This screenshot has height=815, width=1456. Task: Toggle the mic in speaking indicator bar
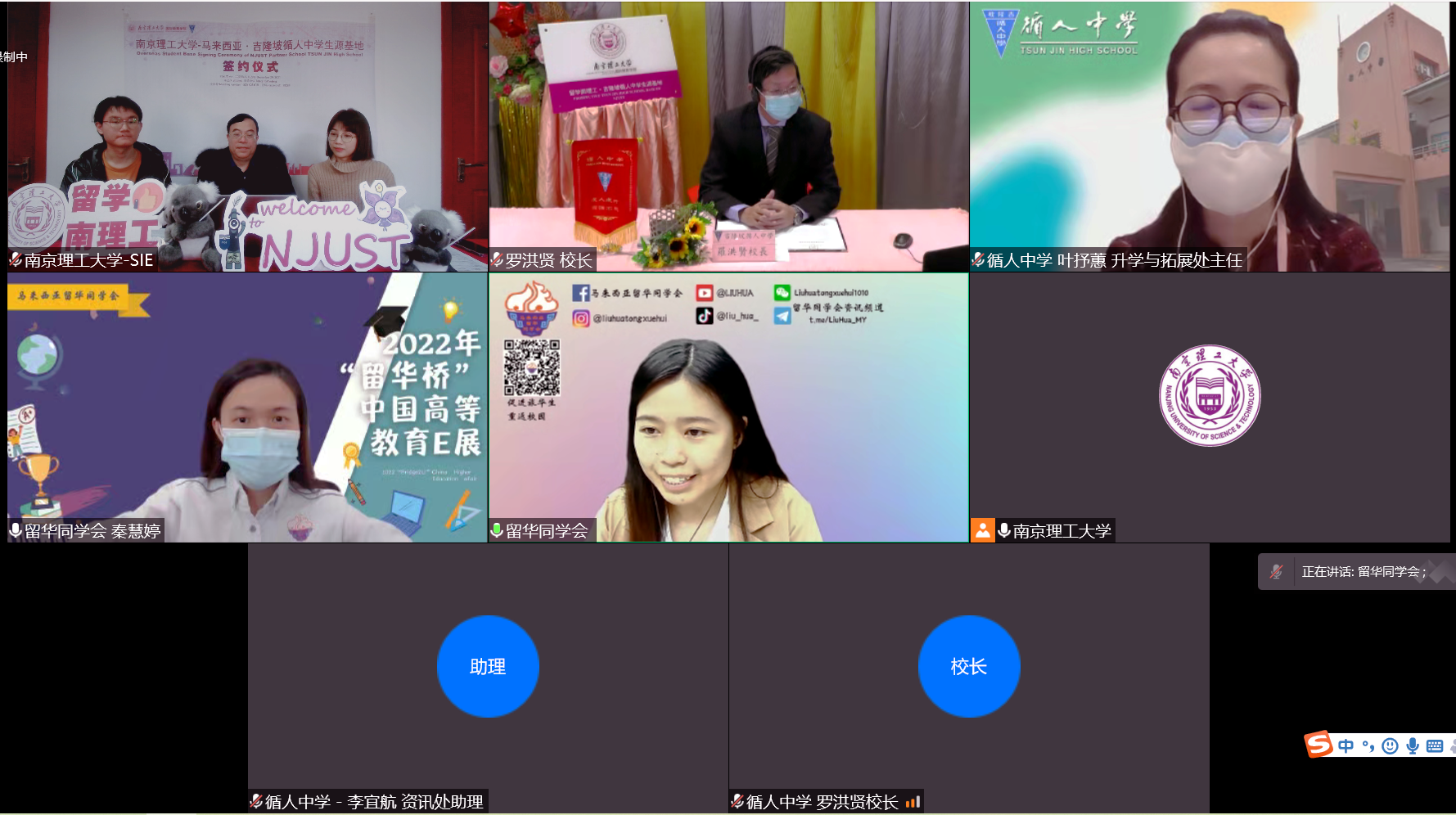point(1276,572)
